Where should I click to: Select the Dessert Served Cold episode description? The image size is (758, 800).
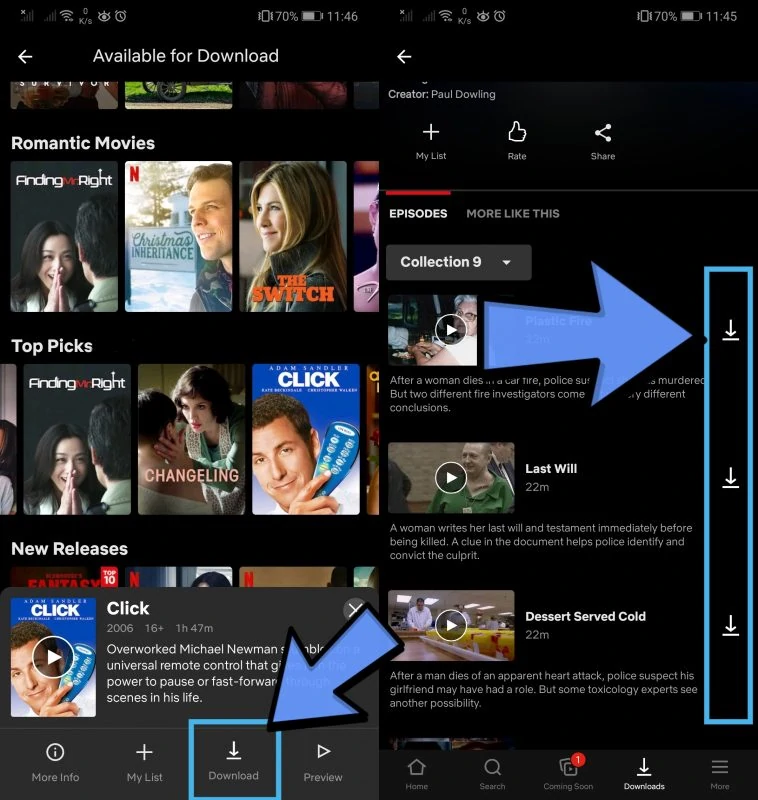(543, 689)
